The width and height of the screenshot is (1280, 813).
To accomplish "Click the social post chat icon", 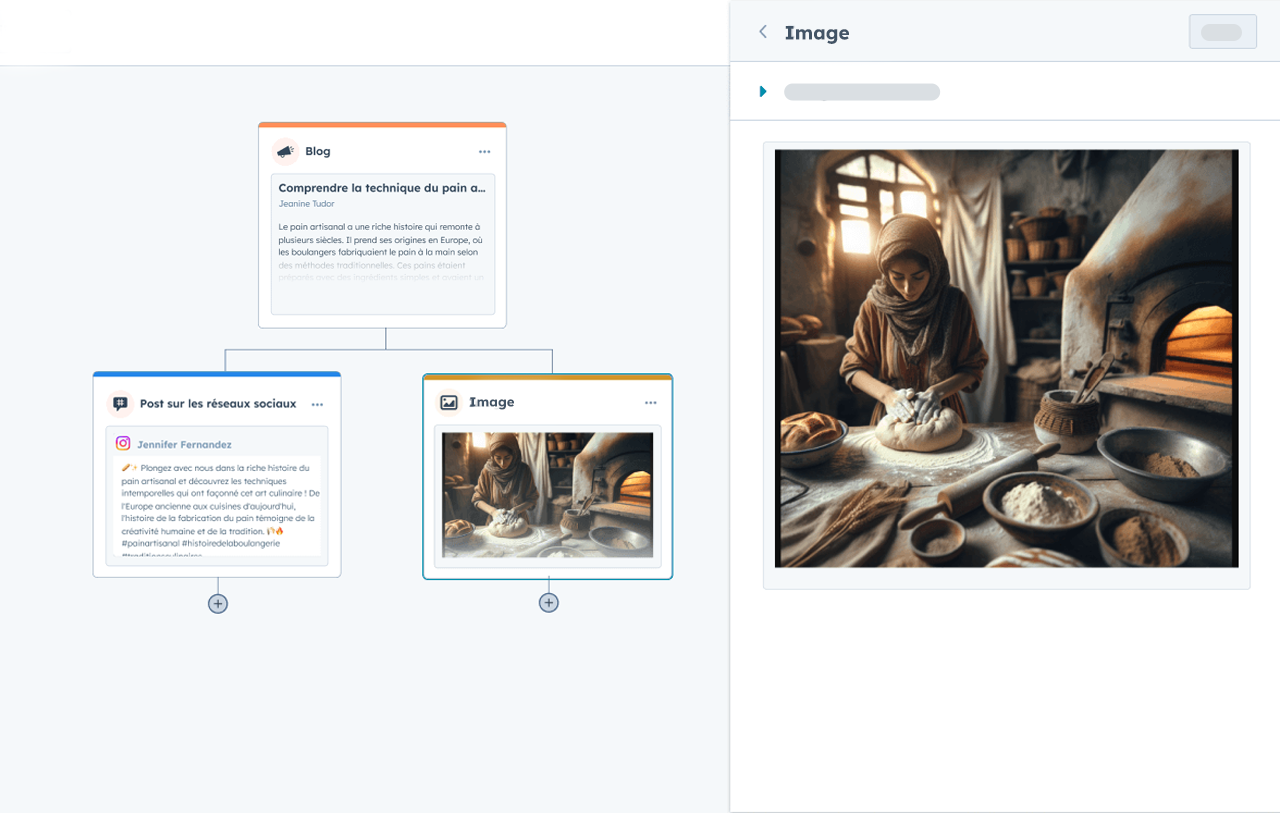I will [120, 404].
